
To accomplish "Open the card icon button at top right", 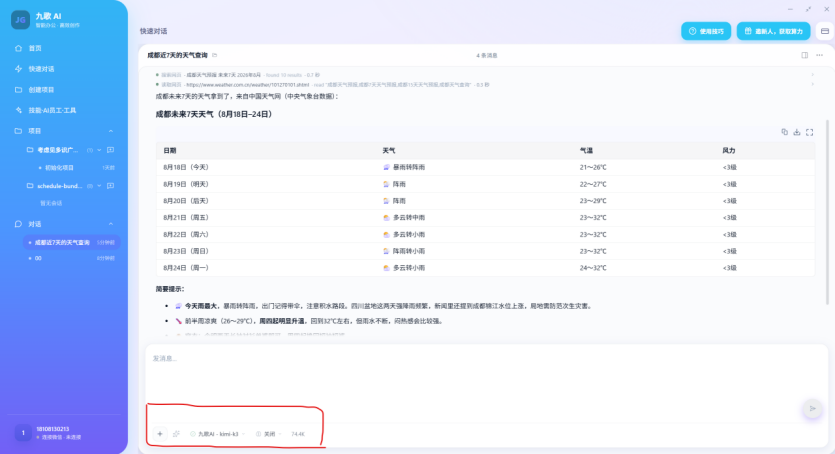I will [x=825, y=31].
